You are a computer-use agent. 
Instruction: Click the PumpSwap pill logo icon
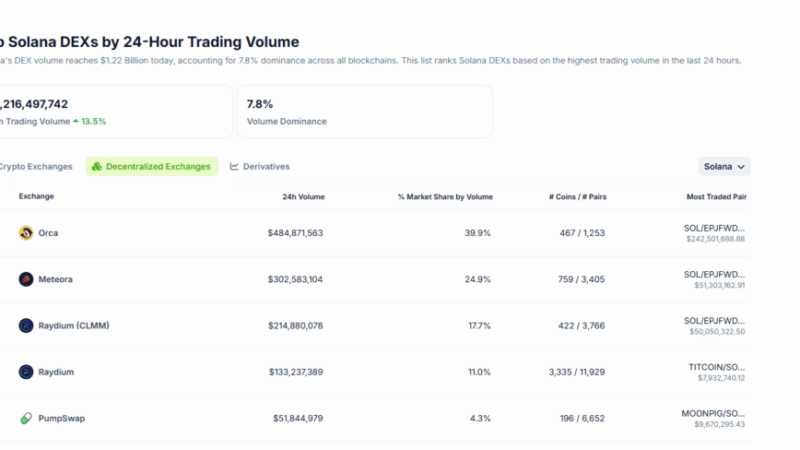click(26, 418)
